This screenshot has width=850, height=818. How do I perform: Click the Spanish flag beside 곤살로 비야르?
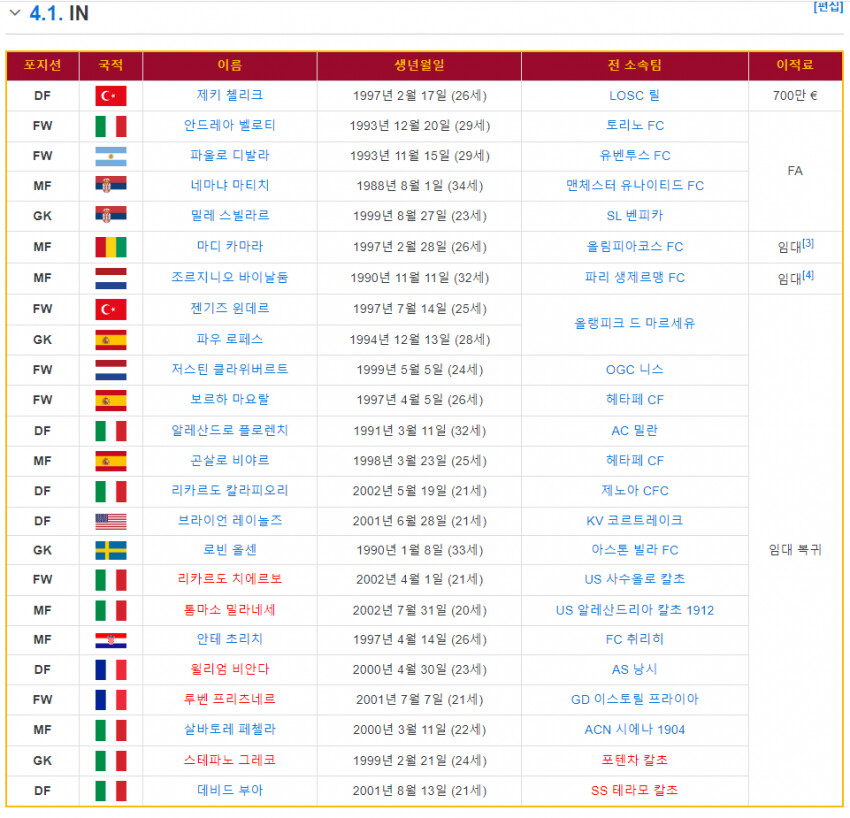pos(111,461)
